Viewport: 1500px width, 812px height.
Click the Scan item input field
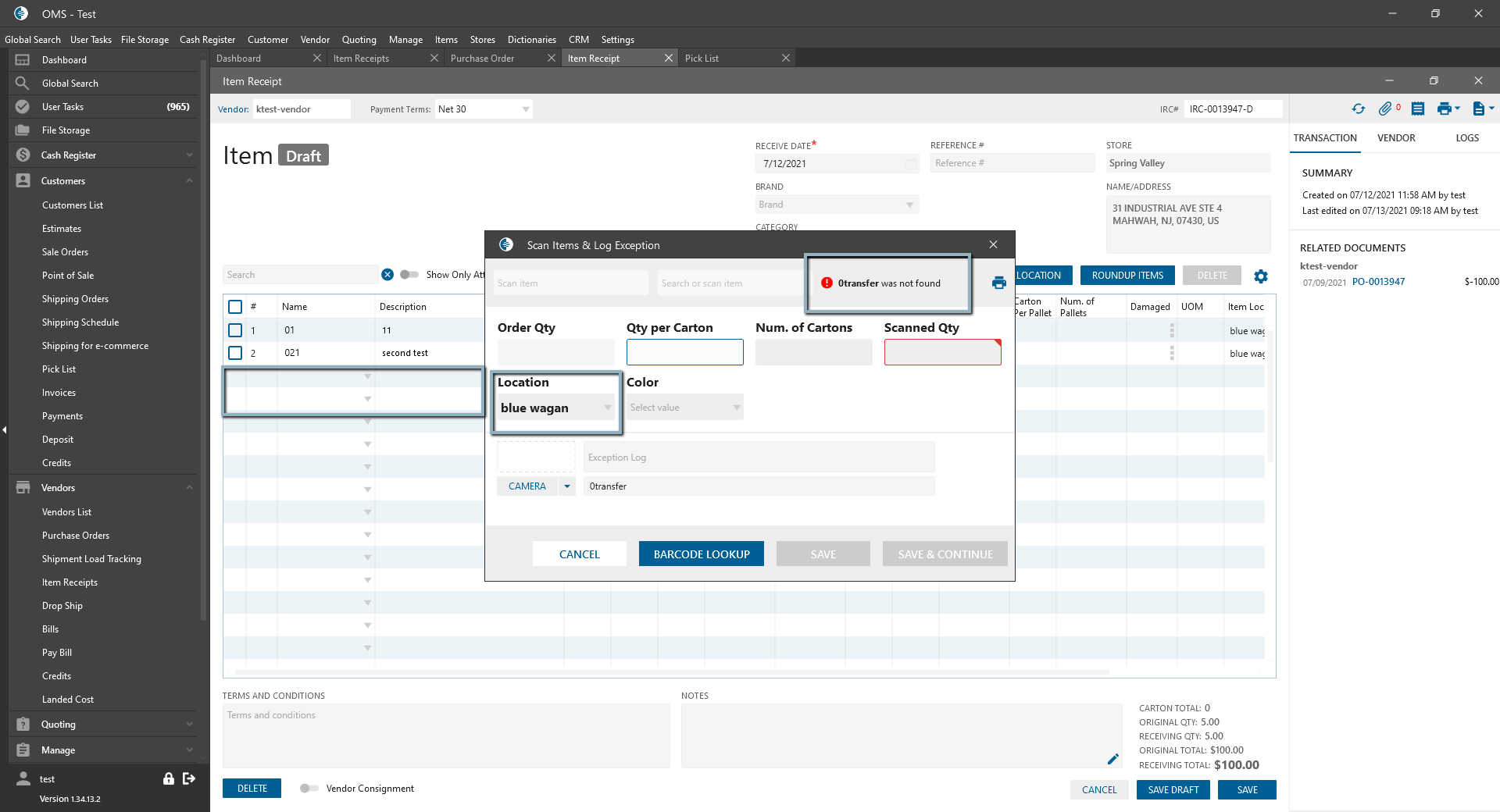[571, 283]
